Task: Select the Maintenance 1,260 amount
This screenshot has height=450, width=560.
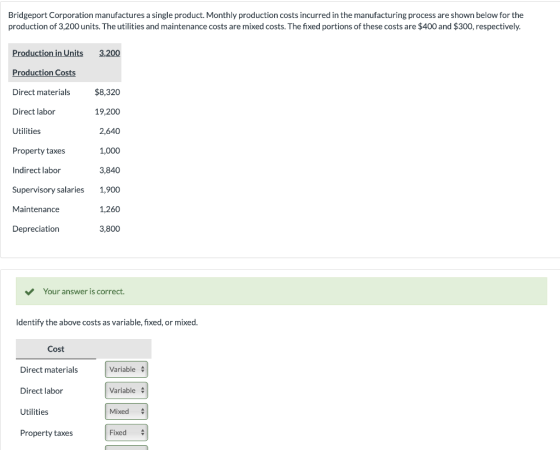Action: point(110,209)
